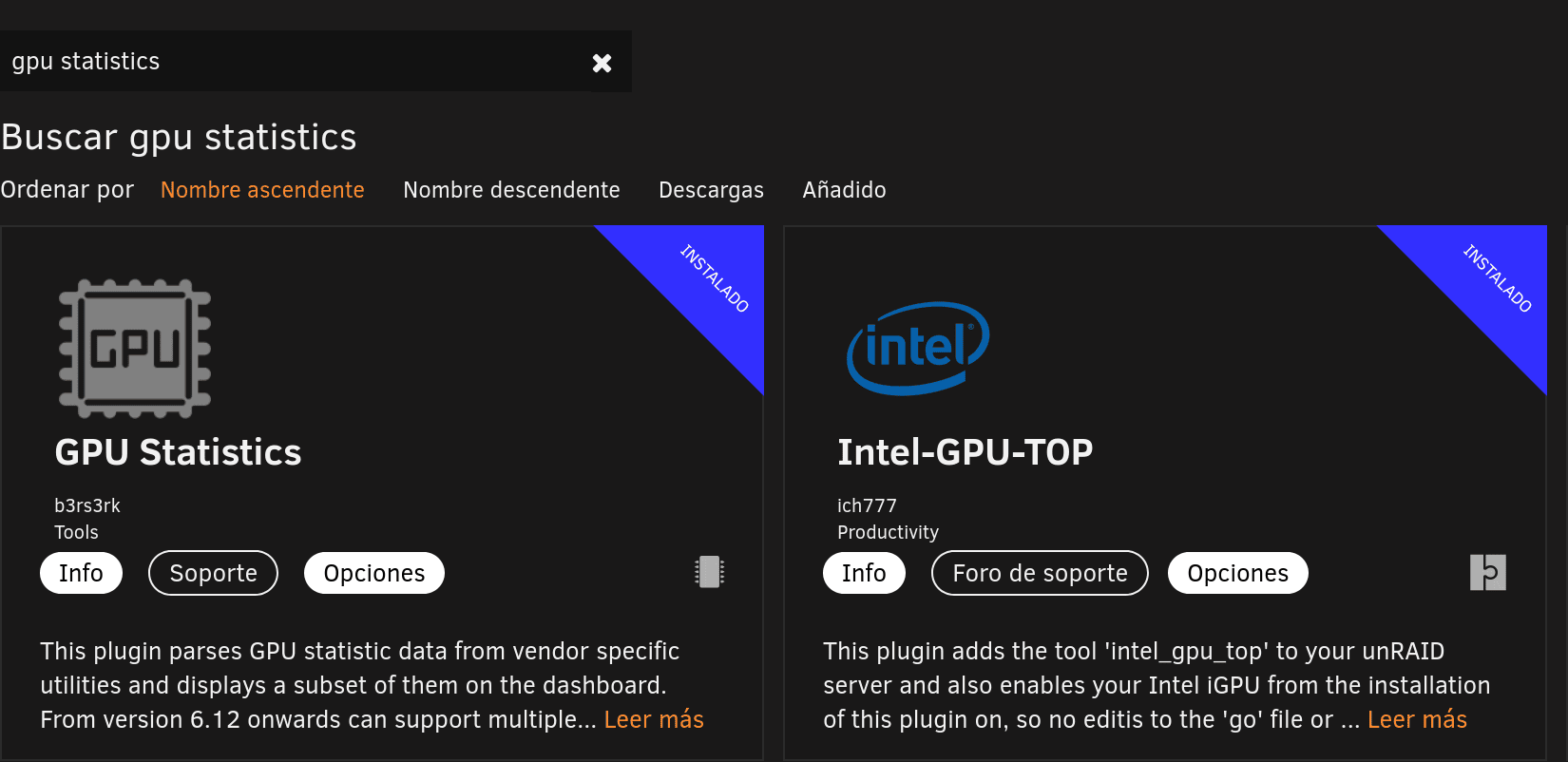
Task: Click the plugin chip icon on GPU Statistics card
Action: (x=709, y=572)
